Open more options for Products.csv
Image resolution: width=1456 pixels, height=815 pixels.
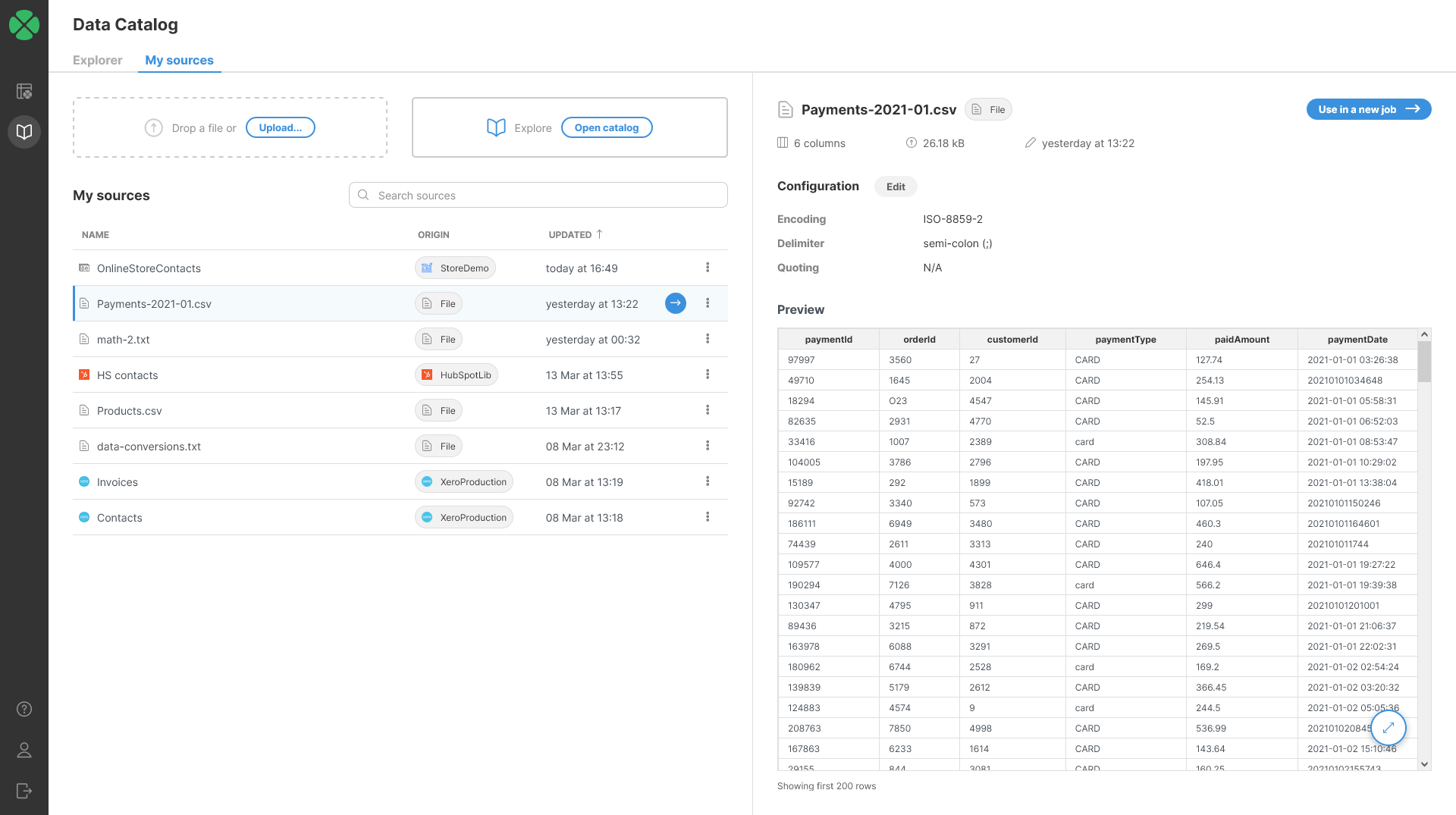(708, 410)
